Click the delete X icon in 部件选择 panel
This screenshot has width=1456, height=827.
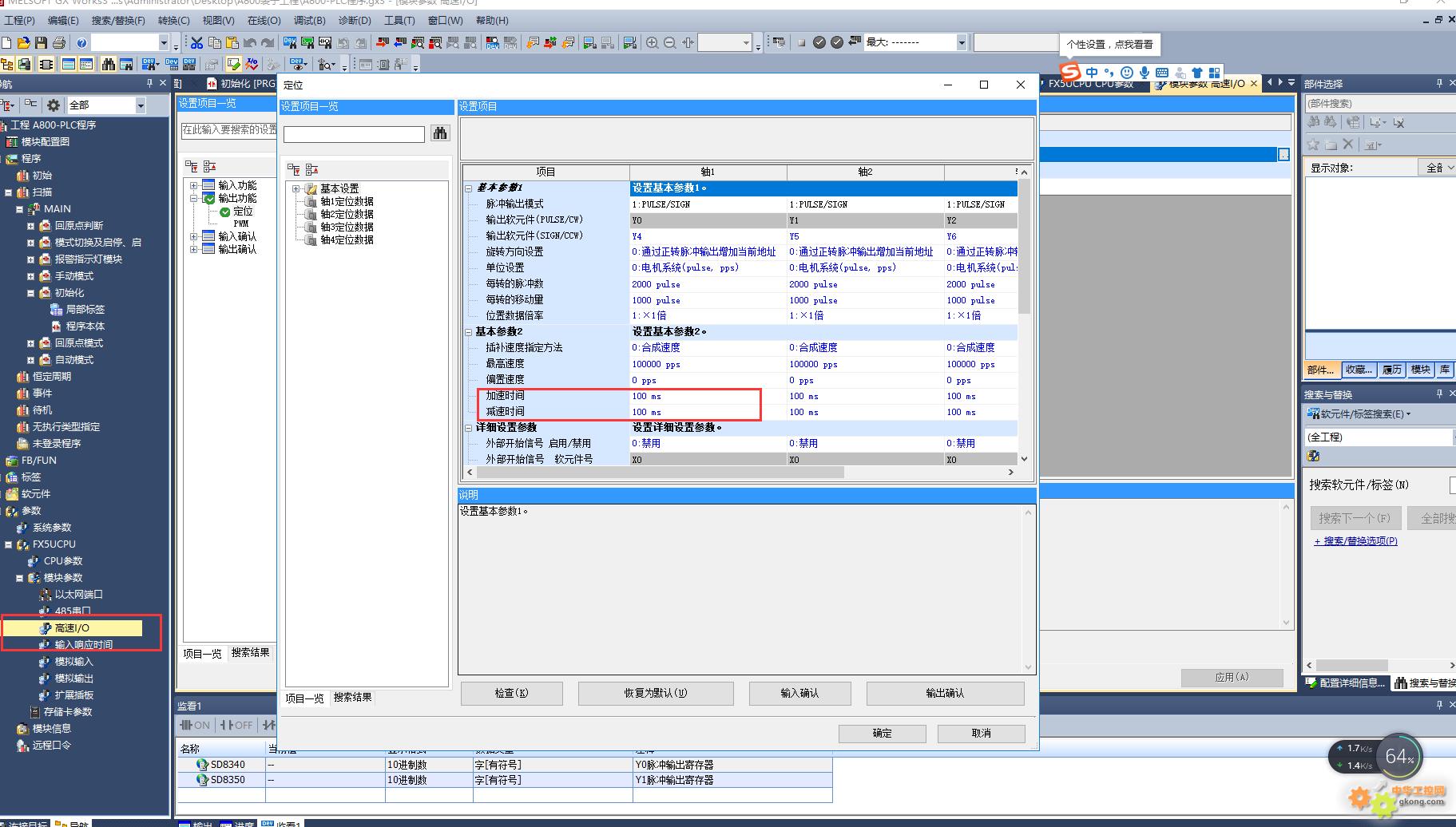click(x=1348, y=144)
